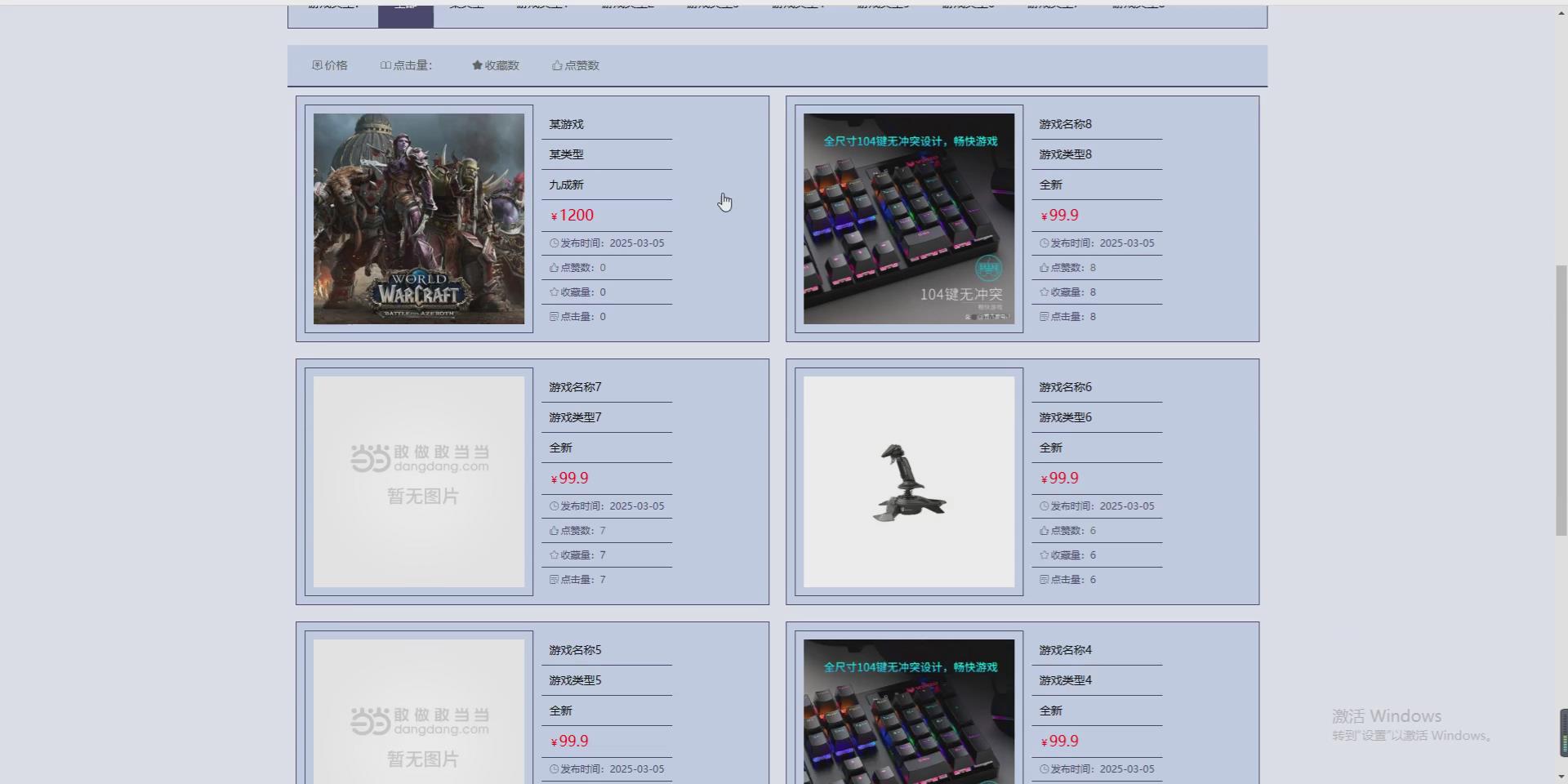This screenshot has width=1568, height=784.
Task: Click clock icon in 游戏名称5 card
Action: (554, 769)
